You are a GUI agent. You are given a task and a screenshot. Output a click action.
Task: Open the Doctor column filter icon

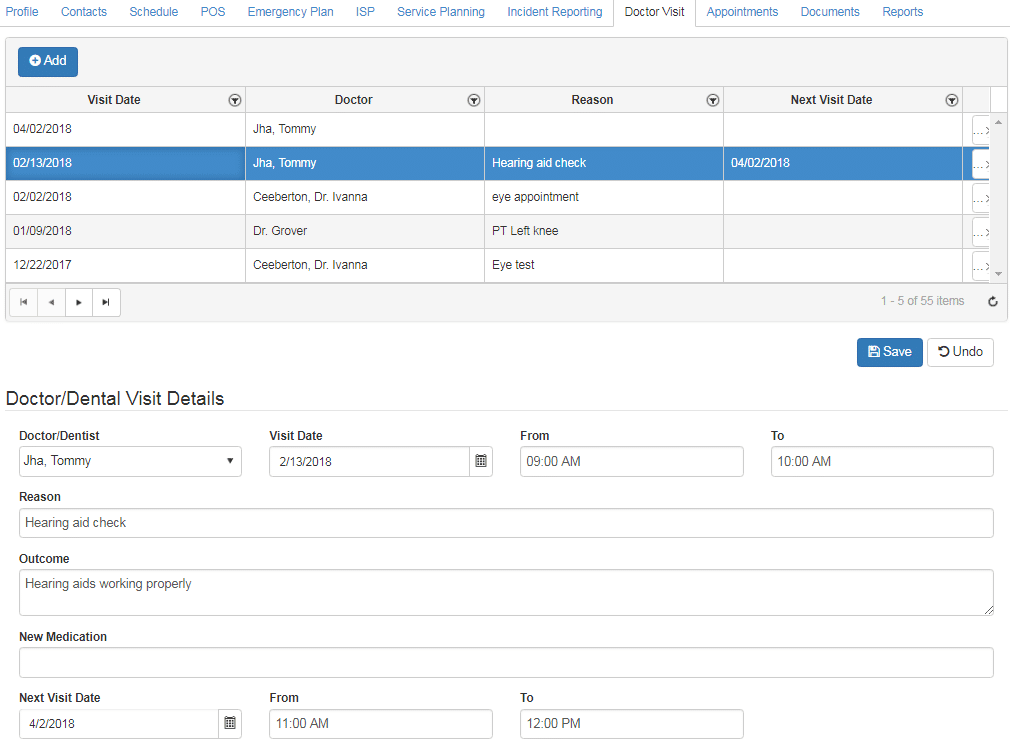[x=474, y=100]
